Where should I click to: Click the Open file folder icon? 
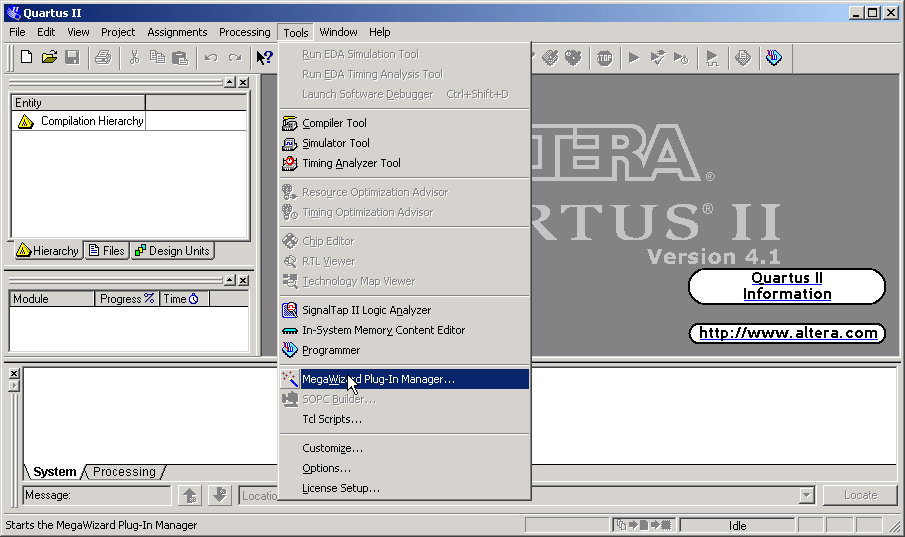point(49,57)
